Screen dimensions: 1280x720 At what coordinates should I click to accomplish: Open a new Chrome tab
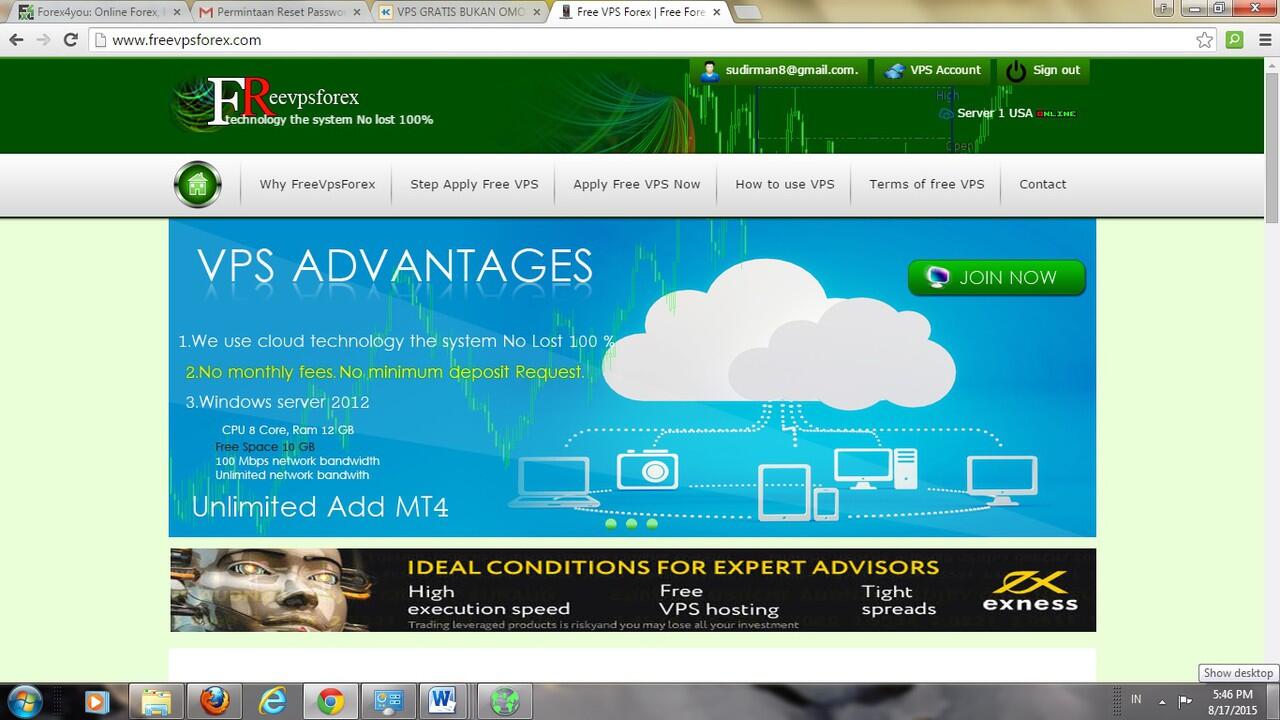[747, 13]
